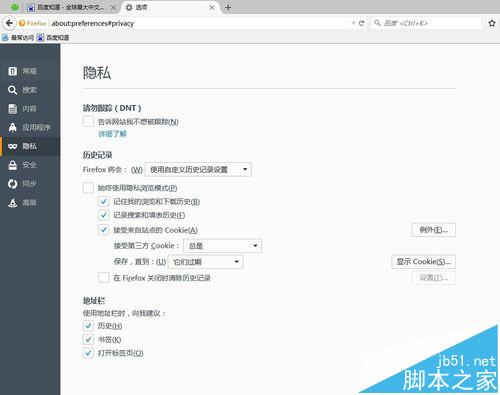Click the back arrow navigation button
Viewport: 500px width, 395px height.
pyautogui.click(x=9, y=23)
